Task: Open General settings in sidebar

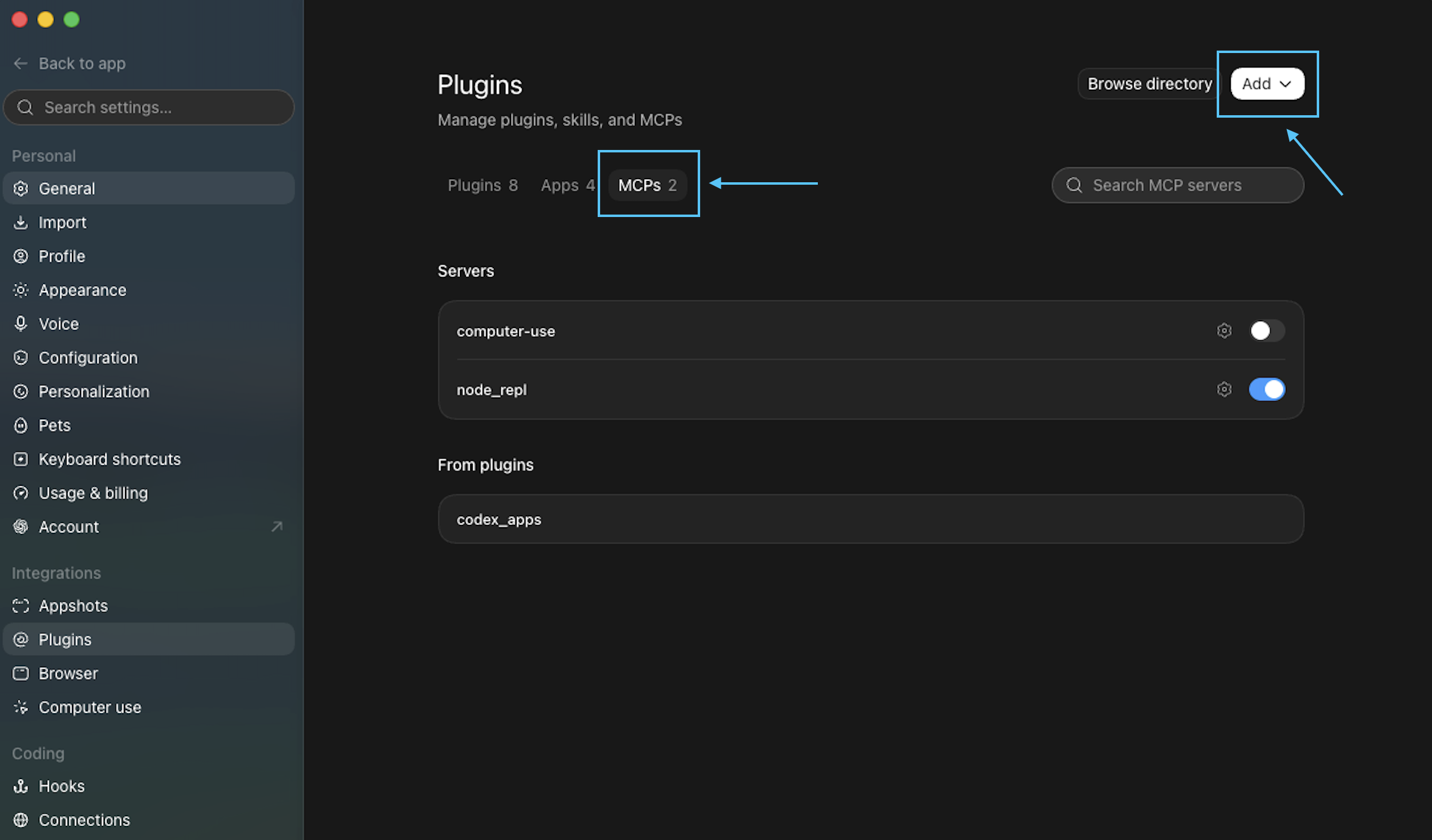Action: tap(148, 188)
